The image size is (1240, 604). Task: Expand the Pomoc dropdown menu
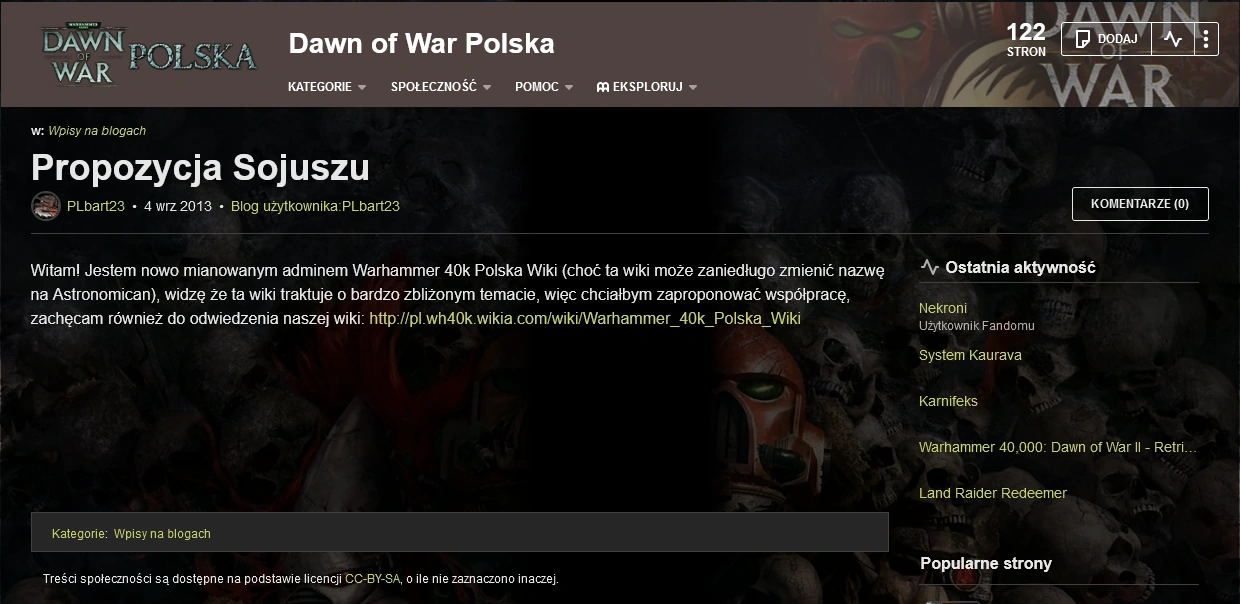(x=544, y=87)
